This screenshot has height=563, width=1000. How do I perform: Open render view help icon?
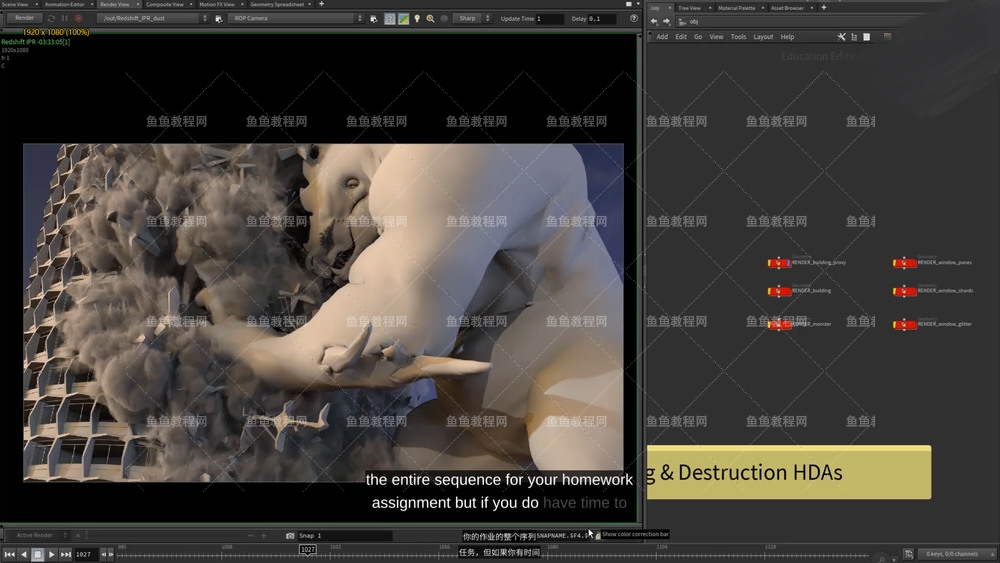pos(633,18)
